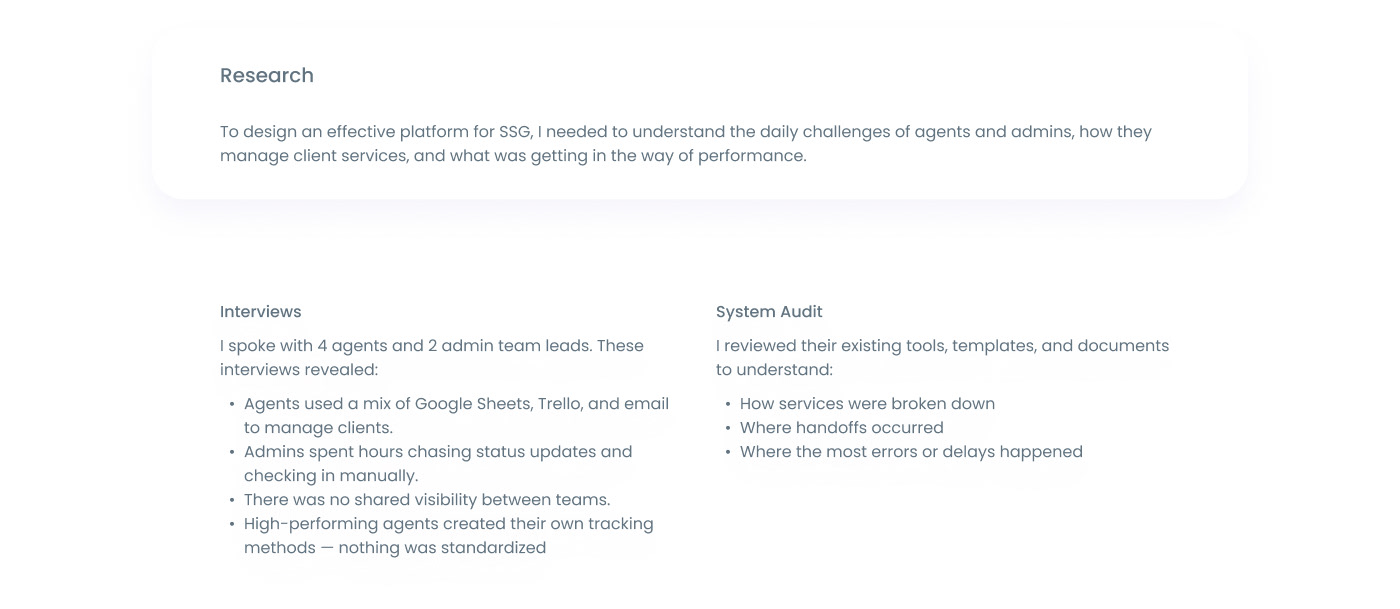Click the intro paragraph about designing for SSG

685,144
